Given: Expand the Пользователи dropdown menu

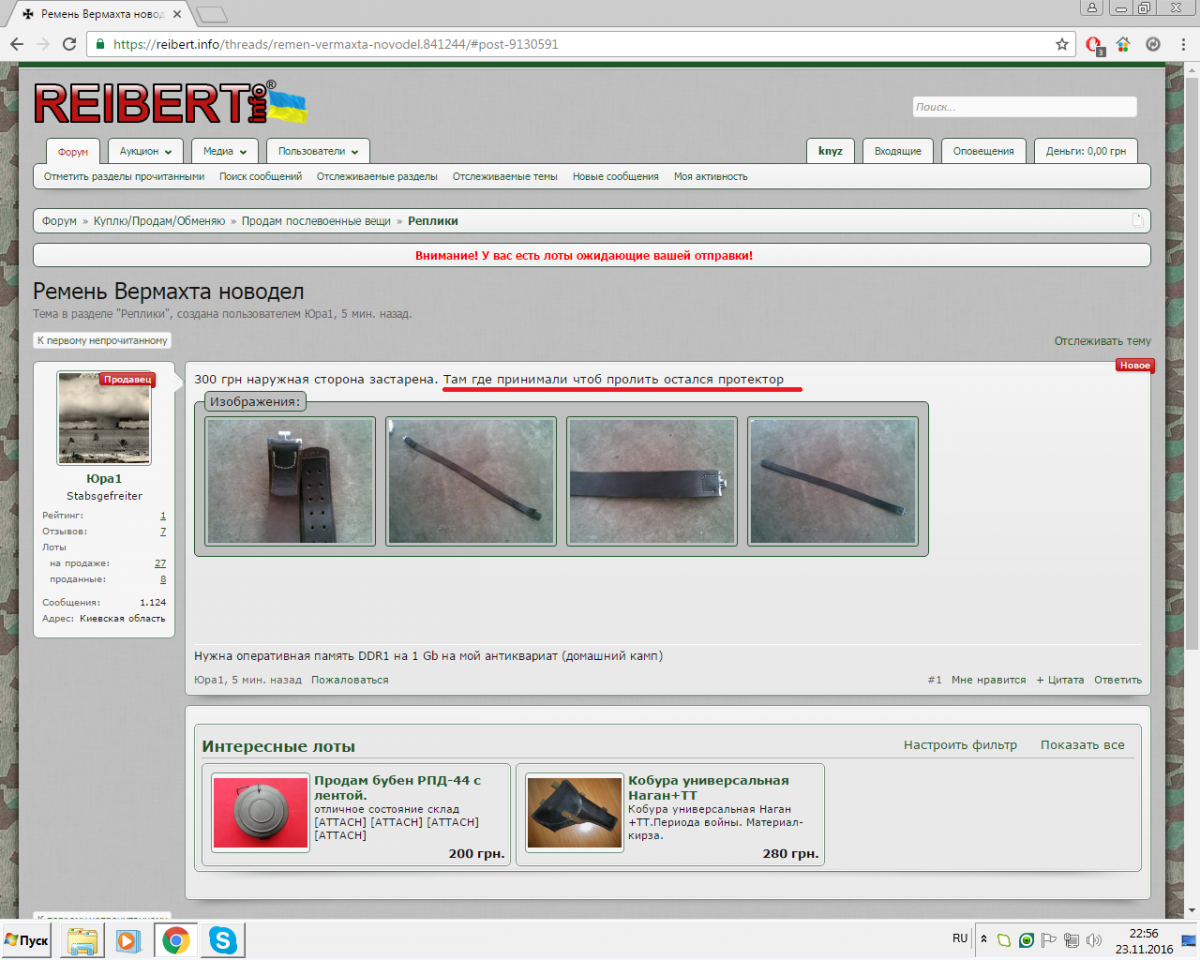Looking at the screenshot, I should pos(317,151).
